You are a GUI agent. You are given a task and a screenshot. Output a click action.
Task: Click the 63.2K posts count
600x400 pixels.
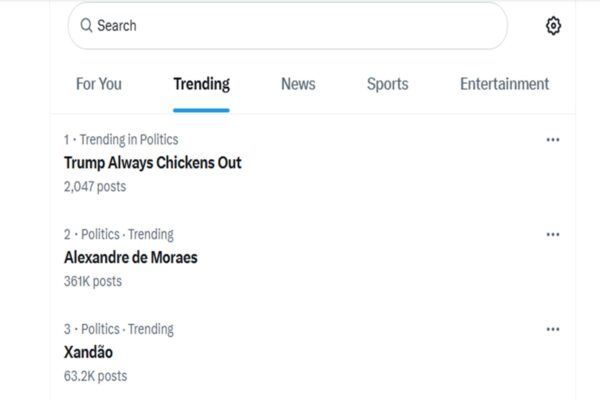[x=95, y=376]
